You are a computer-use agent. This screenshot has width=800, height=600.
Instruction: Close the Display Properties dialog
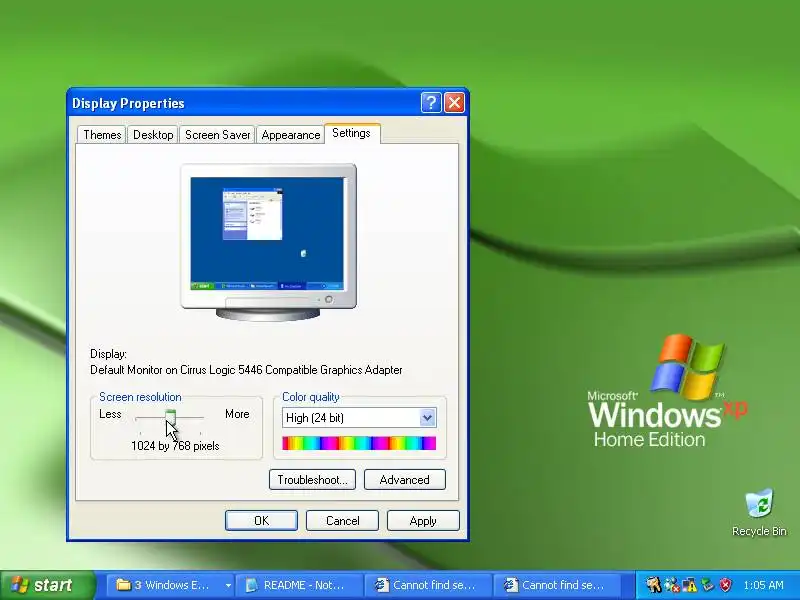pyautogui.click(x=454, y=103)
